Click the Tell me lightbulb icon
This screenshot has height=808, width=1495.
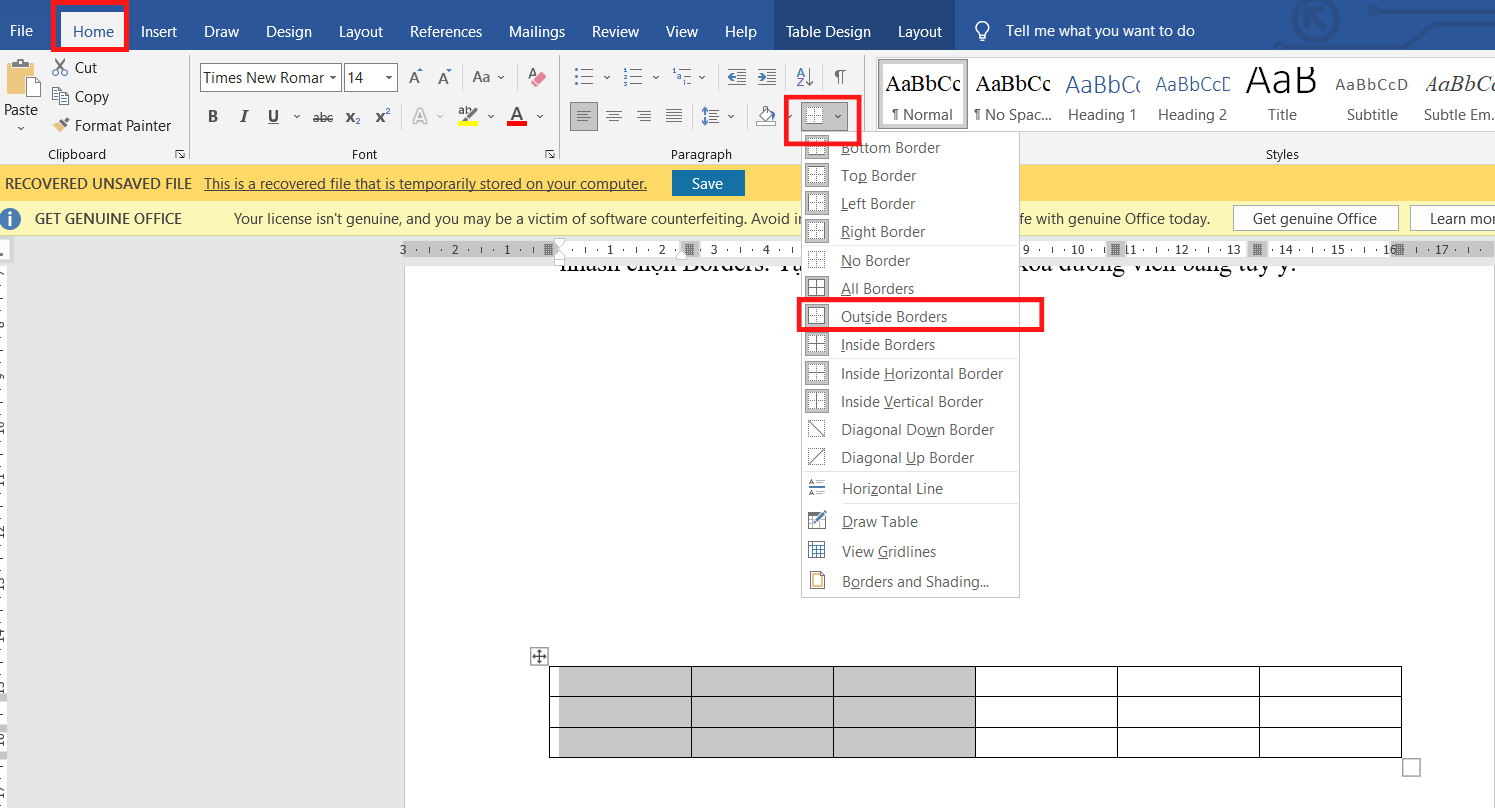click(983, 30)
